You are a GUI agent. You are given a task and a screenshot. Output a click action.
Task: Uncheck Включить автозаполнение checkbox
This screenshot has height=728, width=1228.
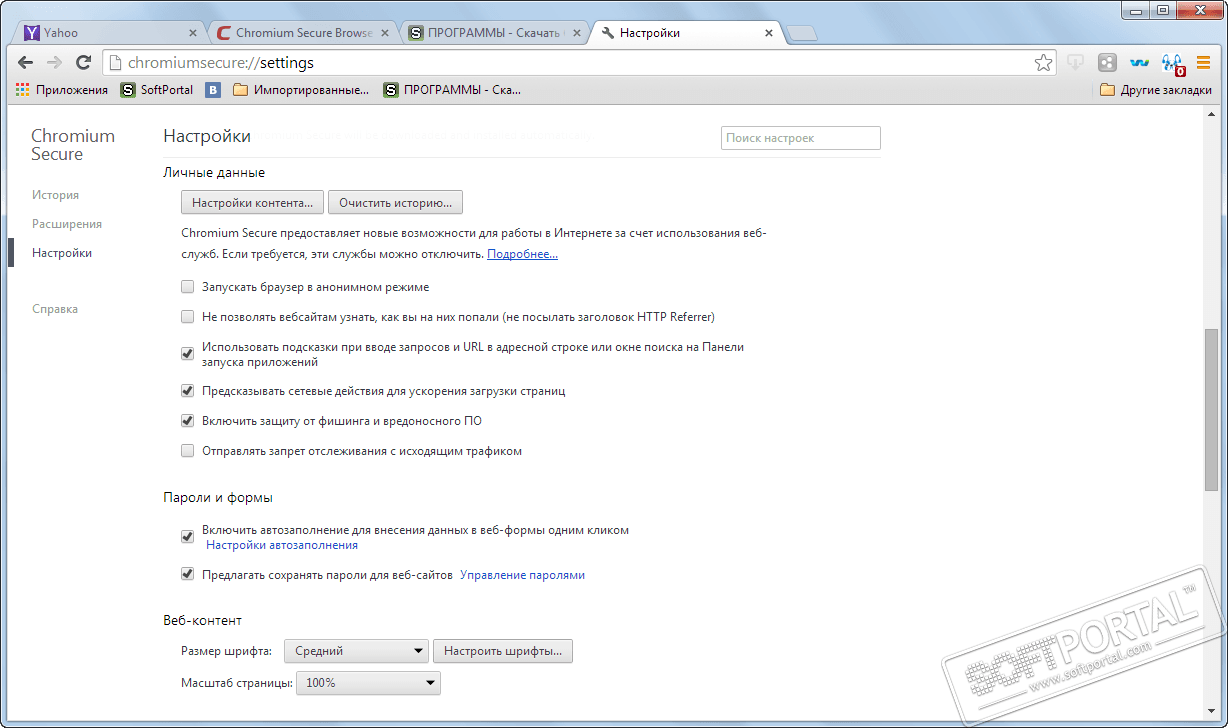187,537
